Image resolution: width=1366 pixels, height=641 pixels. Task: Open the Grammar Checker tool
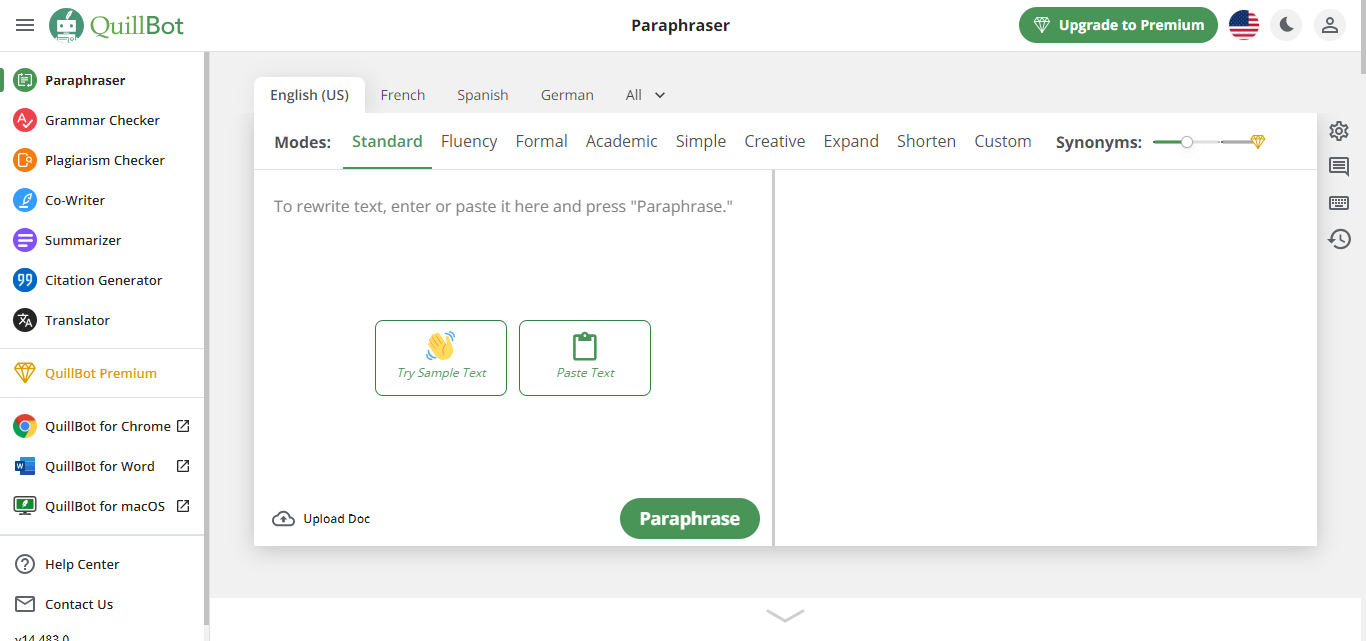click(102, 120)
